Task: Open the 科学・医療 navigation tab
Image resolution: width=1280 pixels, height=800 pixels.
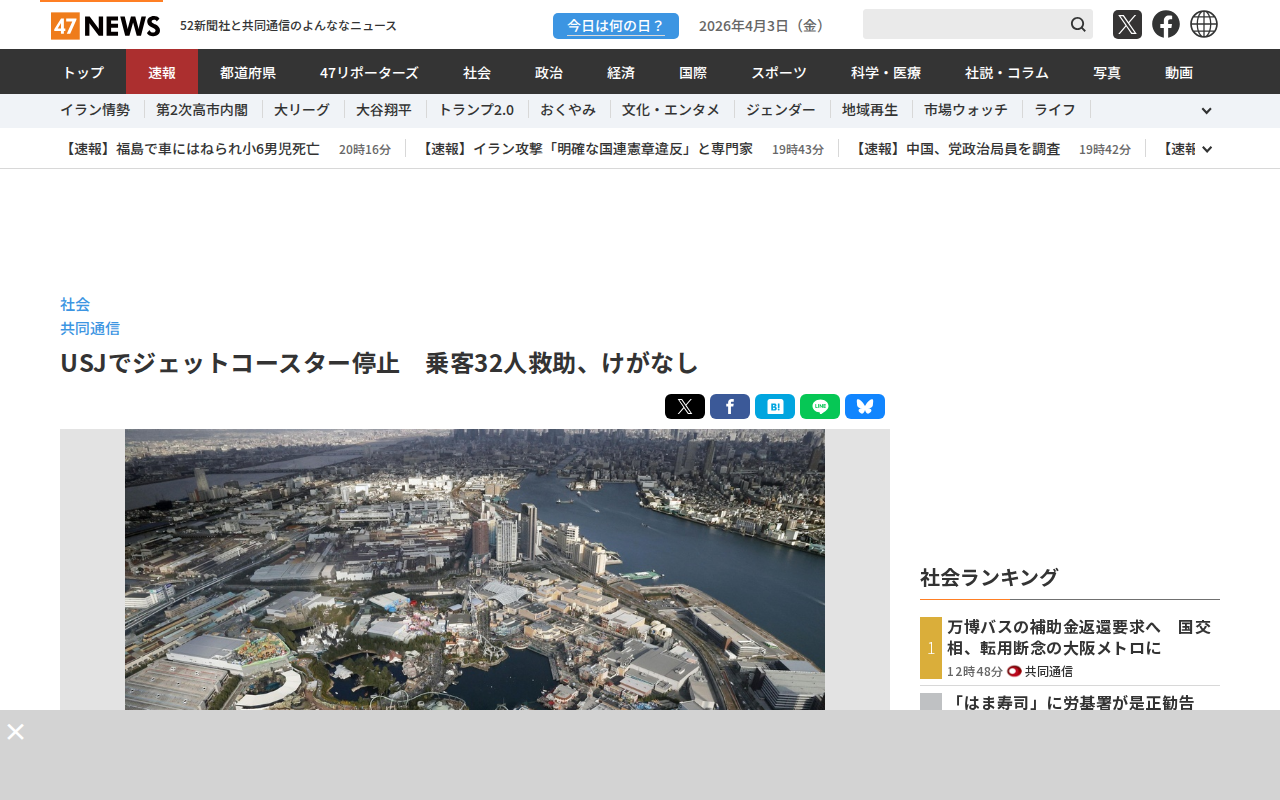Action: (886, 72)
